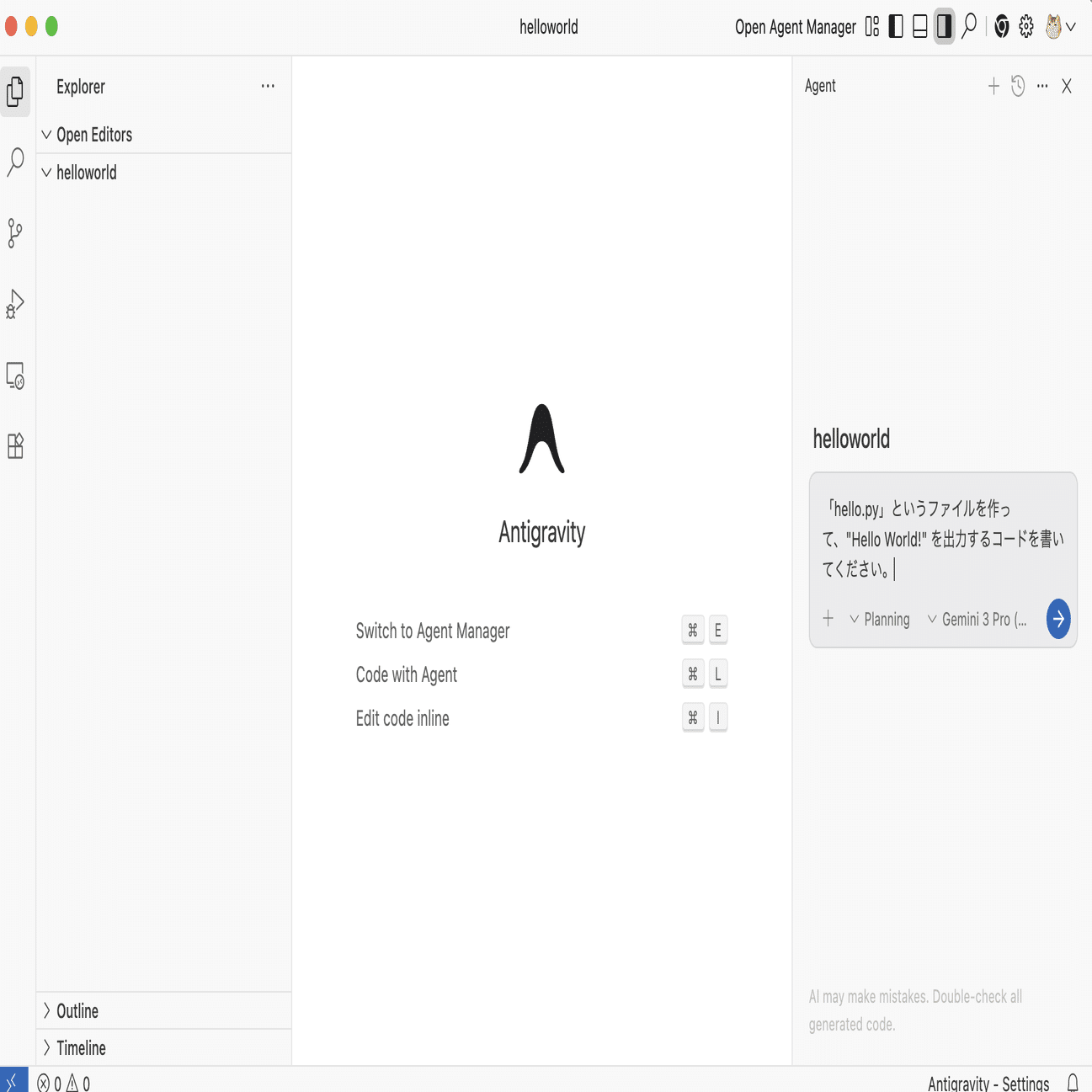
Task: Click Antigravity - Settings in status bar
Action: click(x=988, y=1084)
